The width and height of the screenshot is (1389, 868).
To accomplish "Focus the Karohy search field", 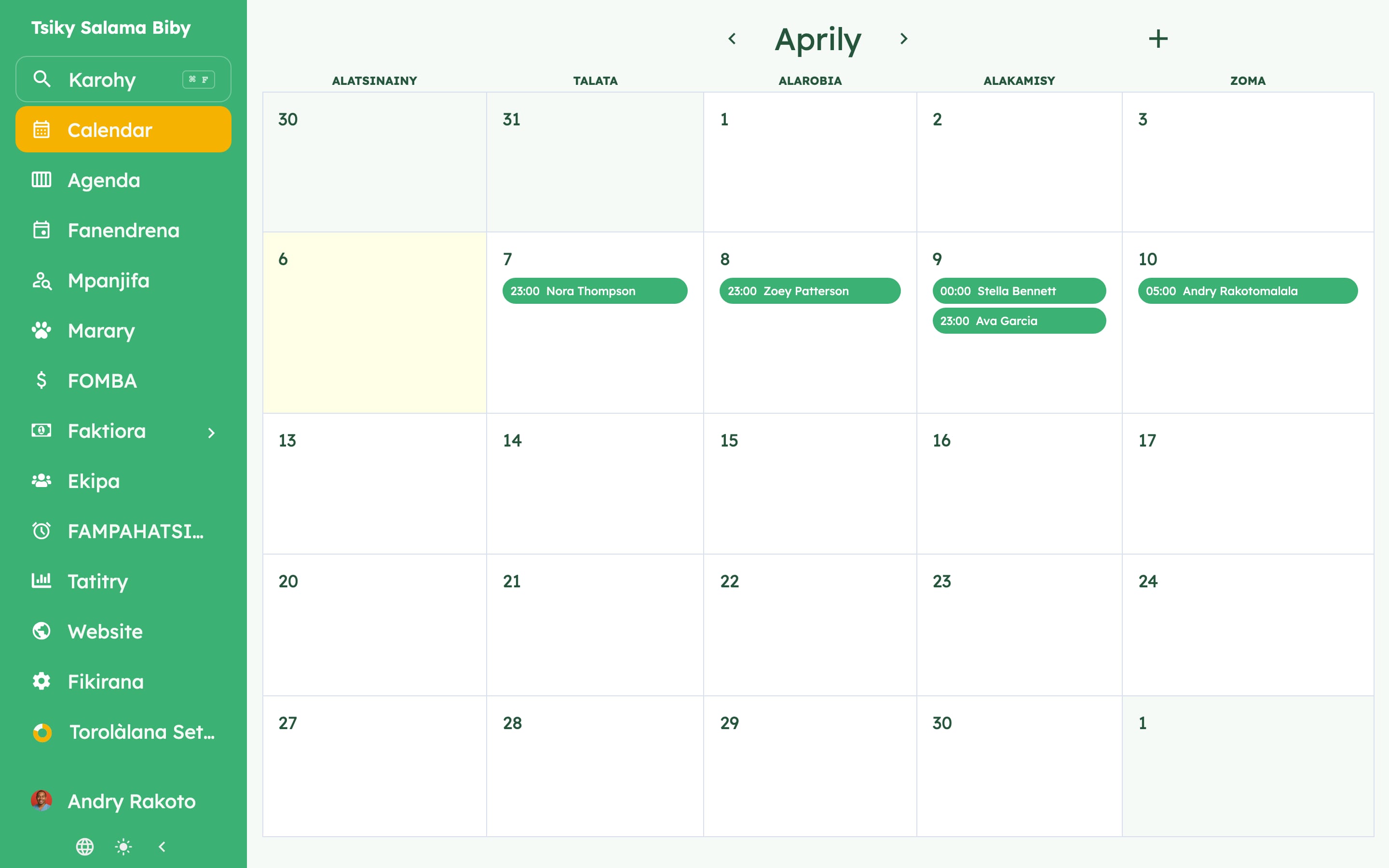I will (x=123, y=79).
